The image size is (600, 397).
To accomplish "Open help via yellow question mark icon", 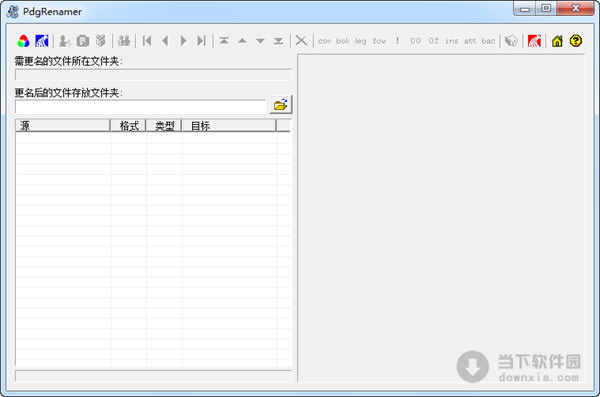I will tap(576, 41).
